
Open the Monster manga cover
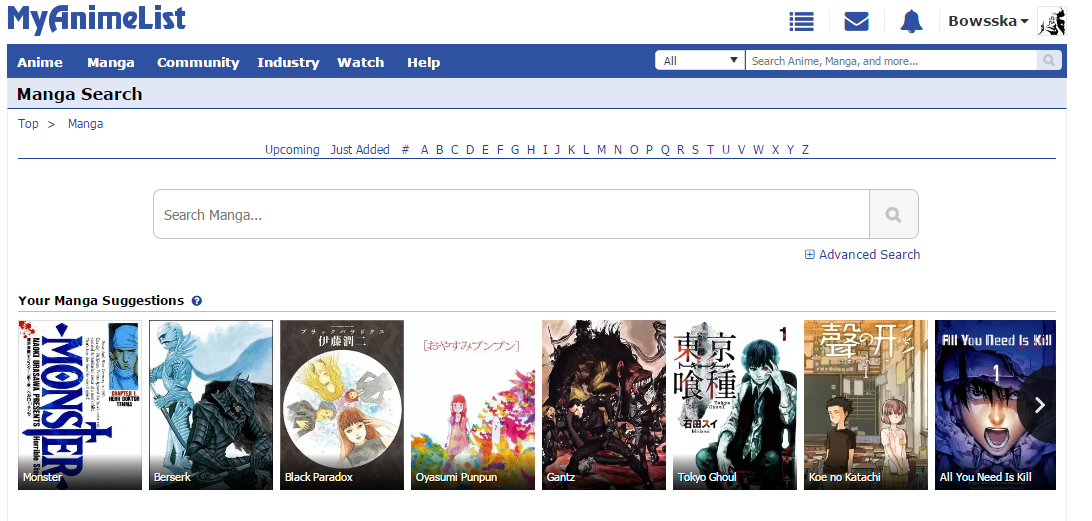coord(80,405)
